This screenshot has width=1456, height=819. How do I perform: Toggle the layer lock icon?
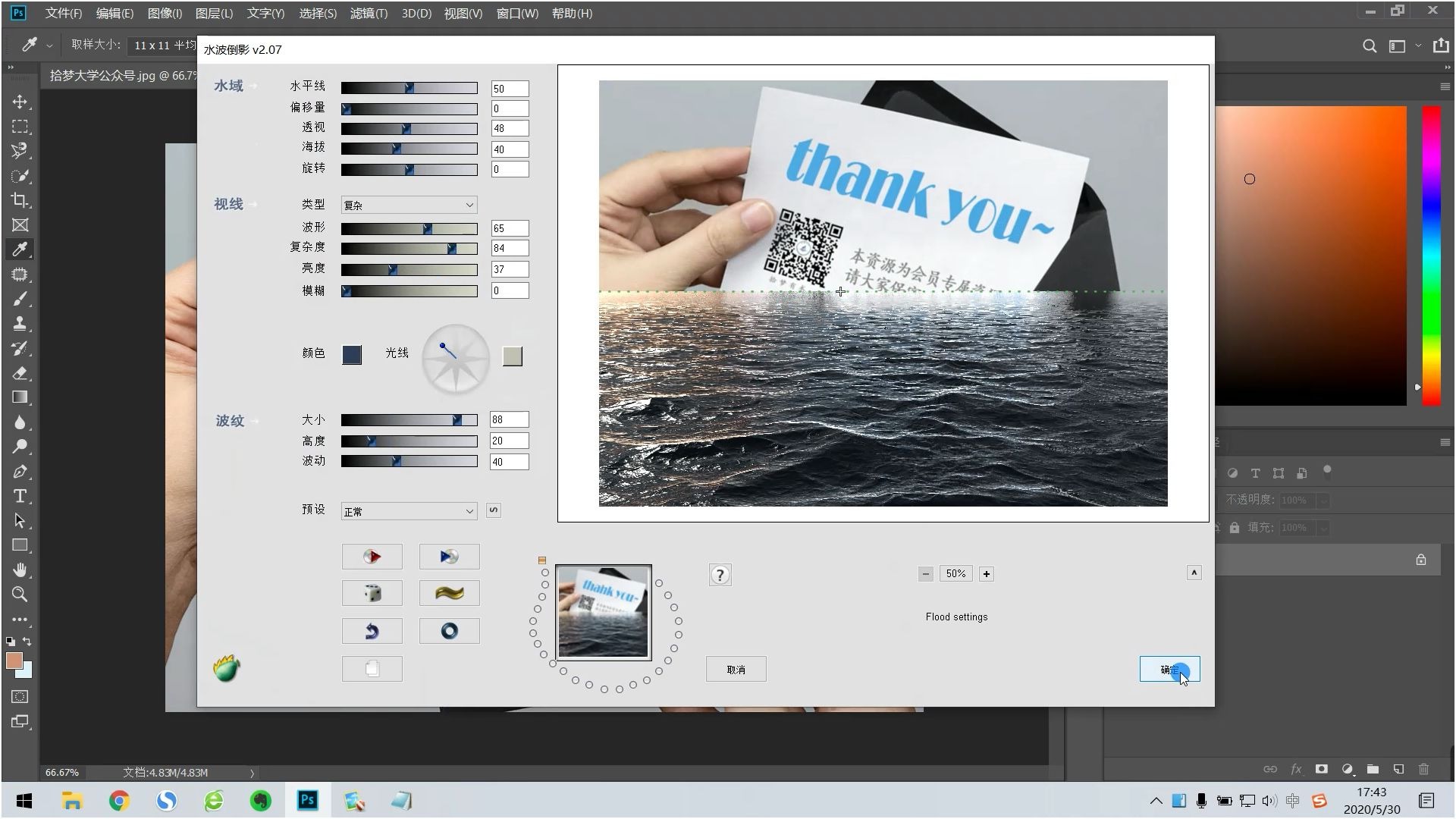pos(1420,560)
